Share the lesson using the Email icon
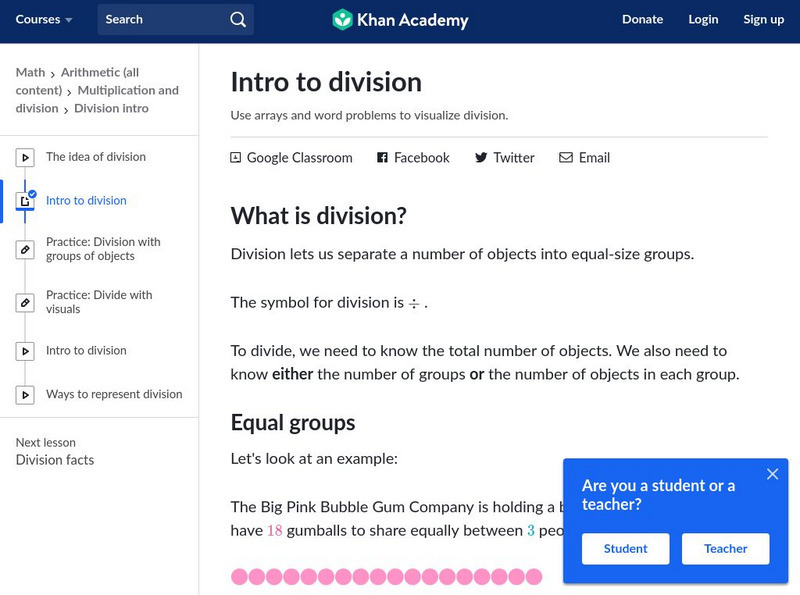 pyautogui.click(x=567, y=157)
